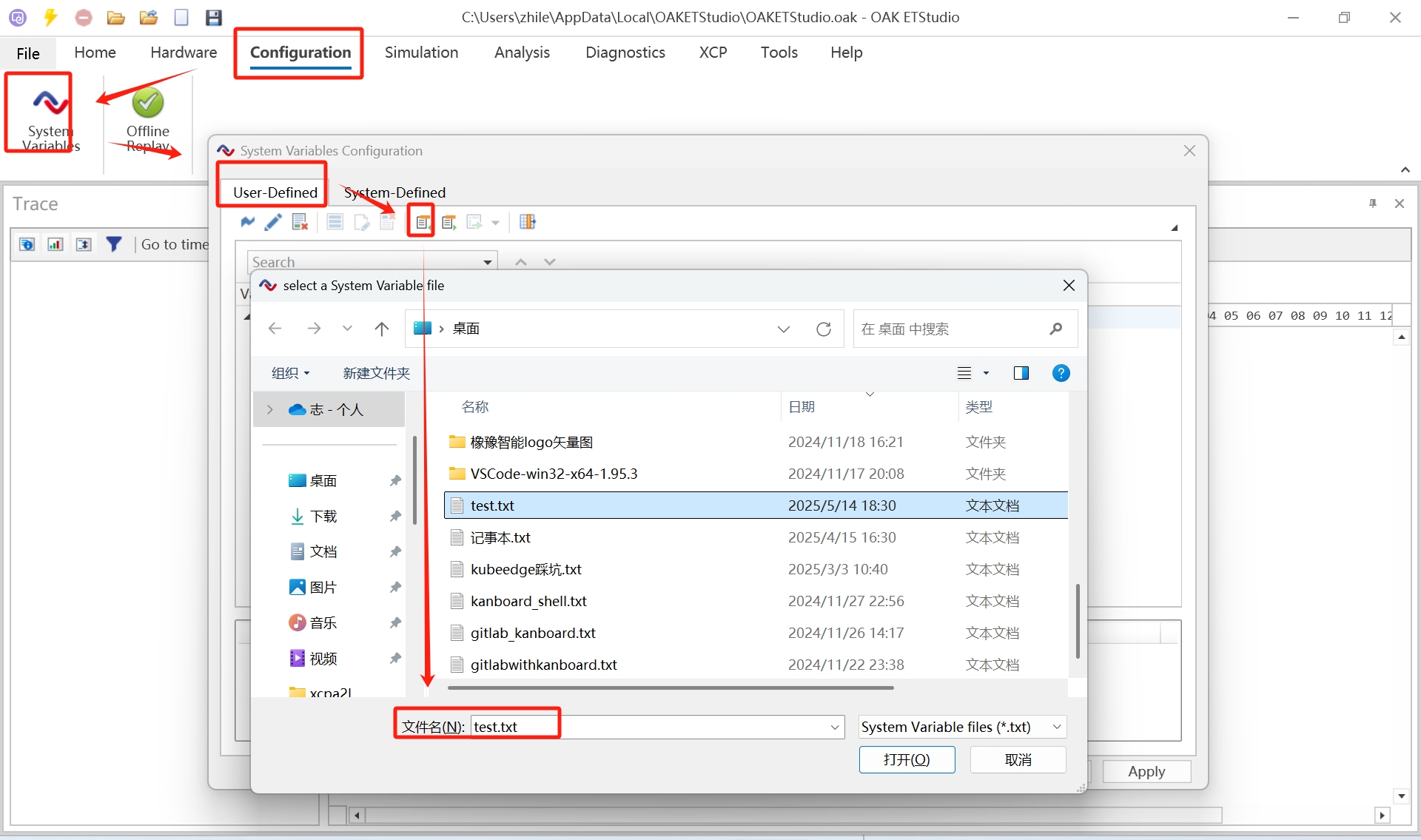Click the 打开(O) open button
The width and height of the screenshot is (1421, 840).
click(907, 759)
